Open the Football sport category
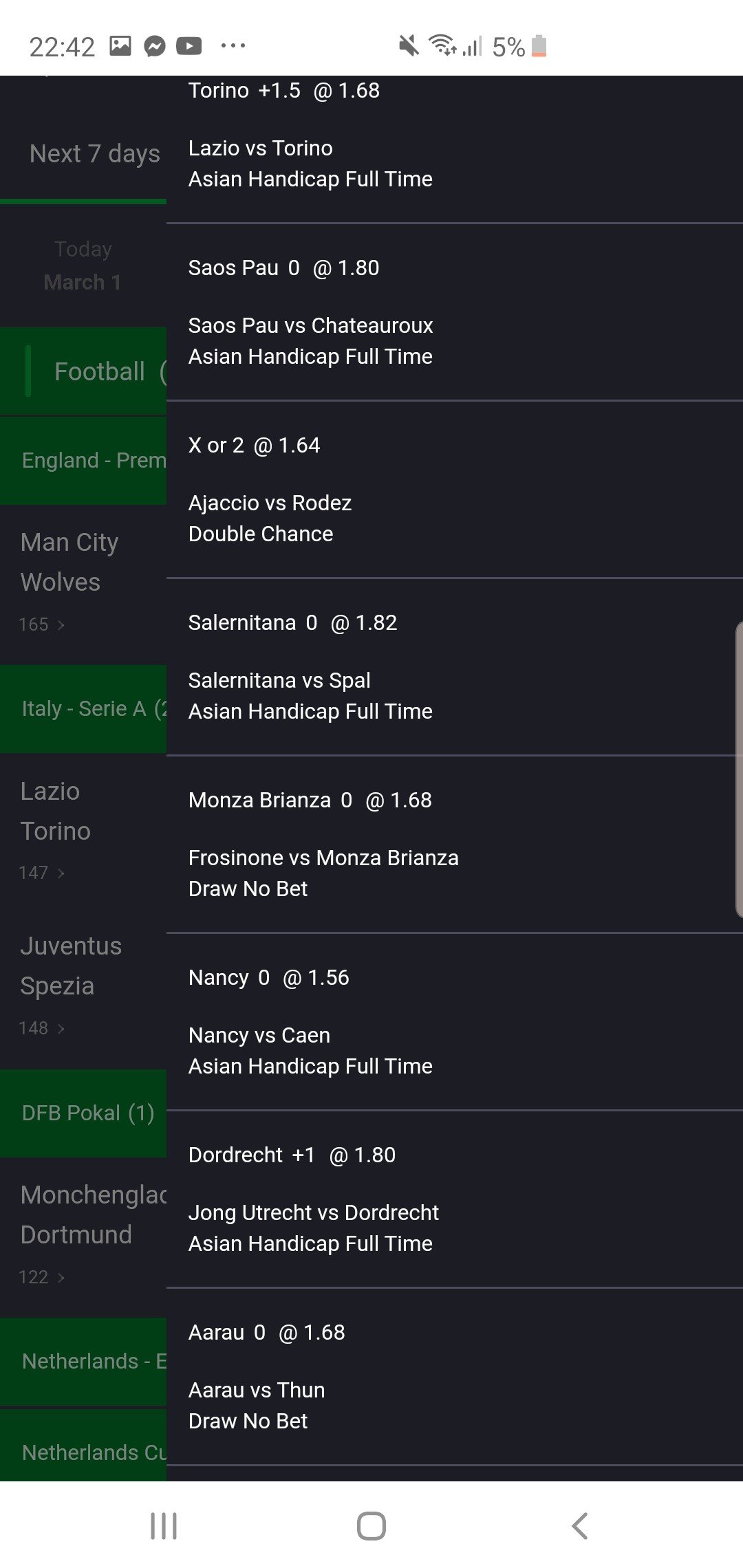743x1568 pixels. [98, 371]
